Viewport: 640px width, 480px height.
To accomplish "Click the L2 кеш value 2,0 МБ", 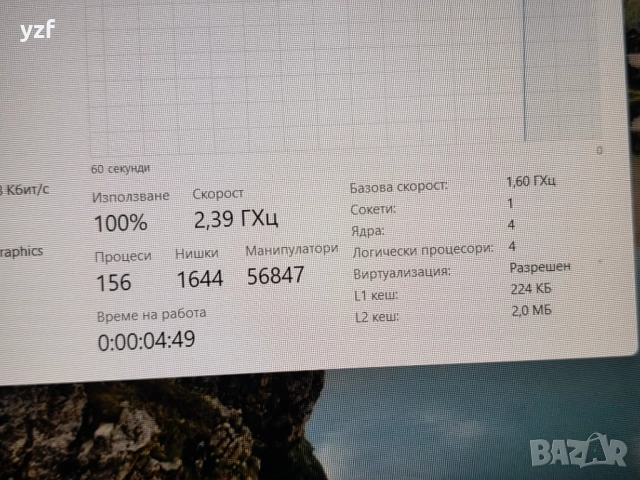I will (x=530, y=312).
